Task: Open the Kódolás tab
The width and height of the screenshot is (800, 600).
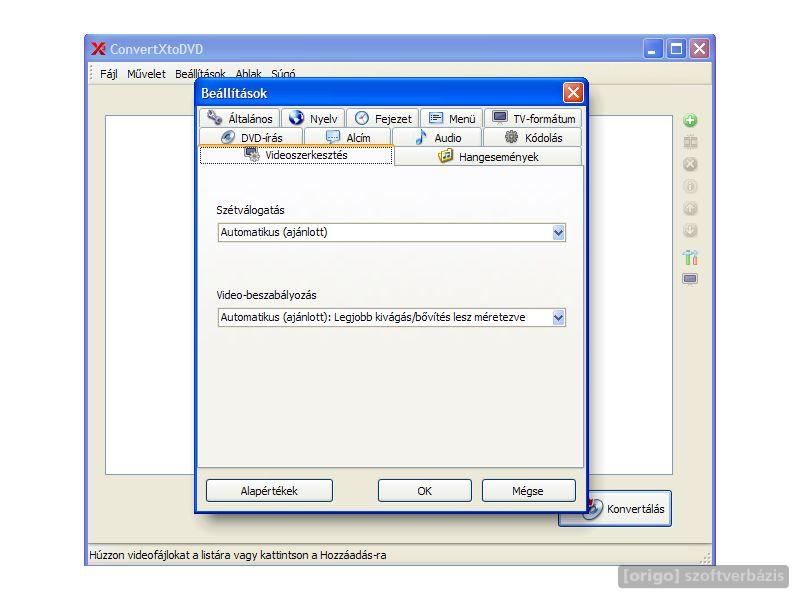Action: tap(533, 137)
